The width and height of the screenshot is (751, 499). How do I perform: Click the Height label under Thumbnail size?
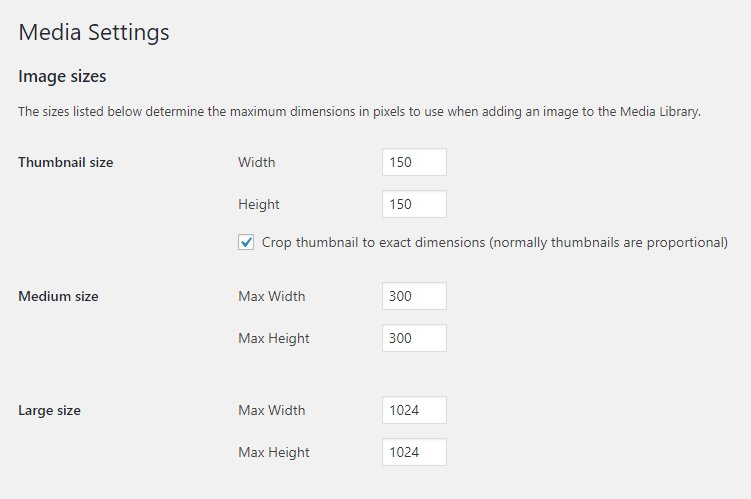[259, 204]
